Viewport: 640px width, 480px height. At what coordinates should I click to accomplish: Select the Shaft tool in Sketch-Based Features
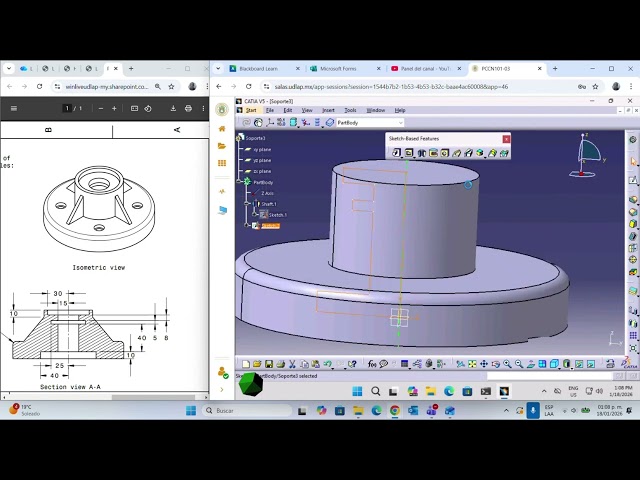tap(421, 153)
